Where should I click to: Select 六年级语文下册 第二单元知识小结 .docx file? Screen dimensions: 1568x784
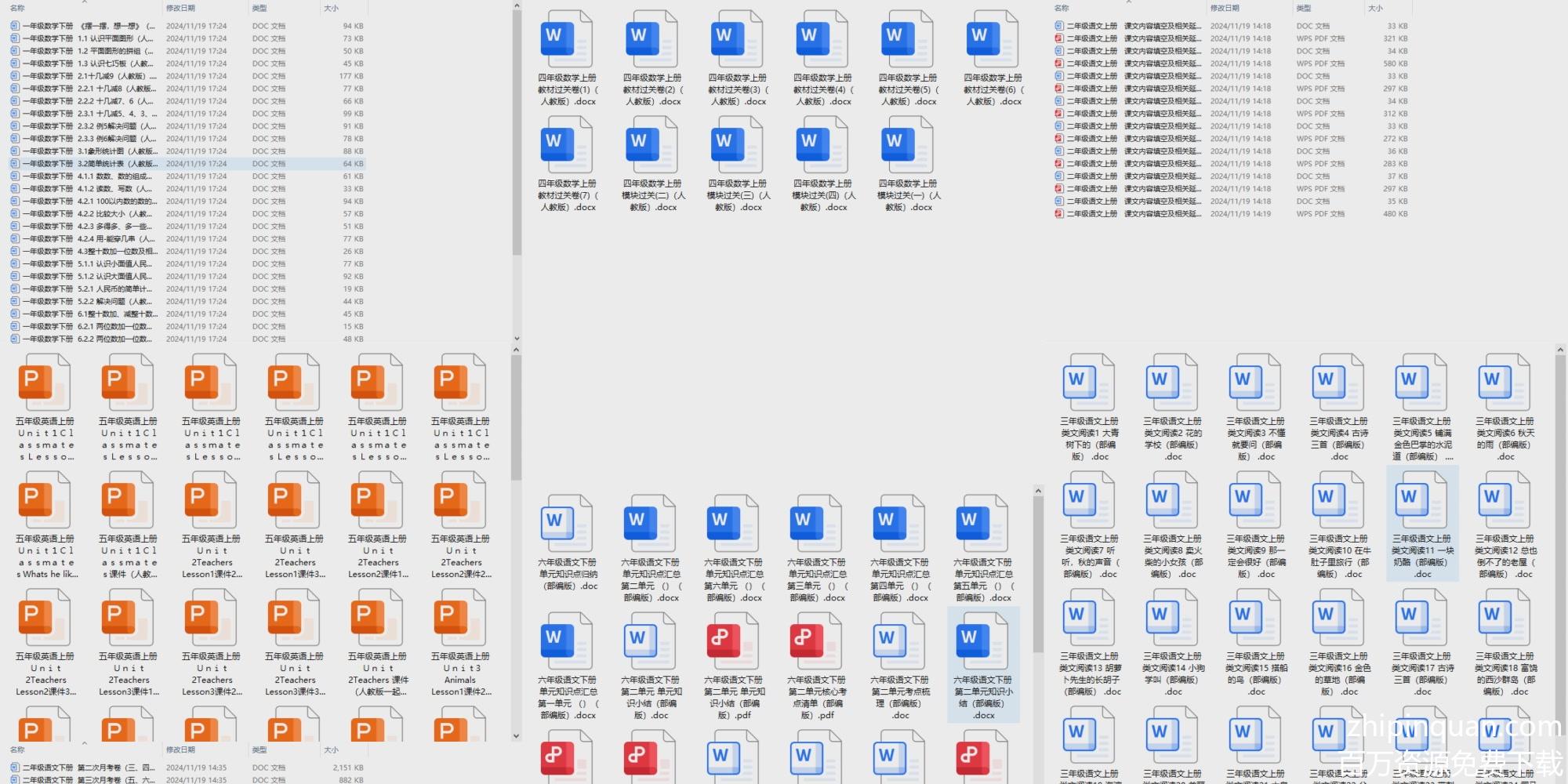click(x=983, y=643)
